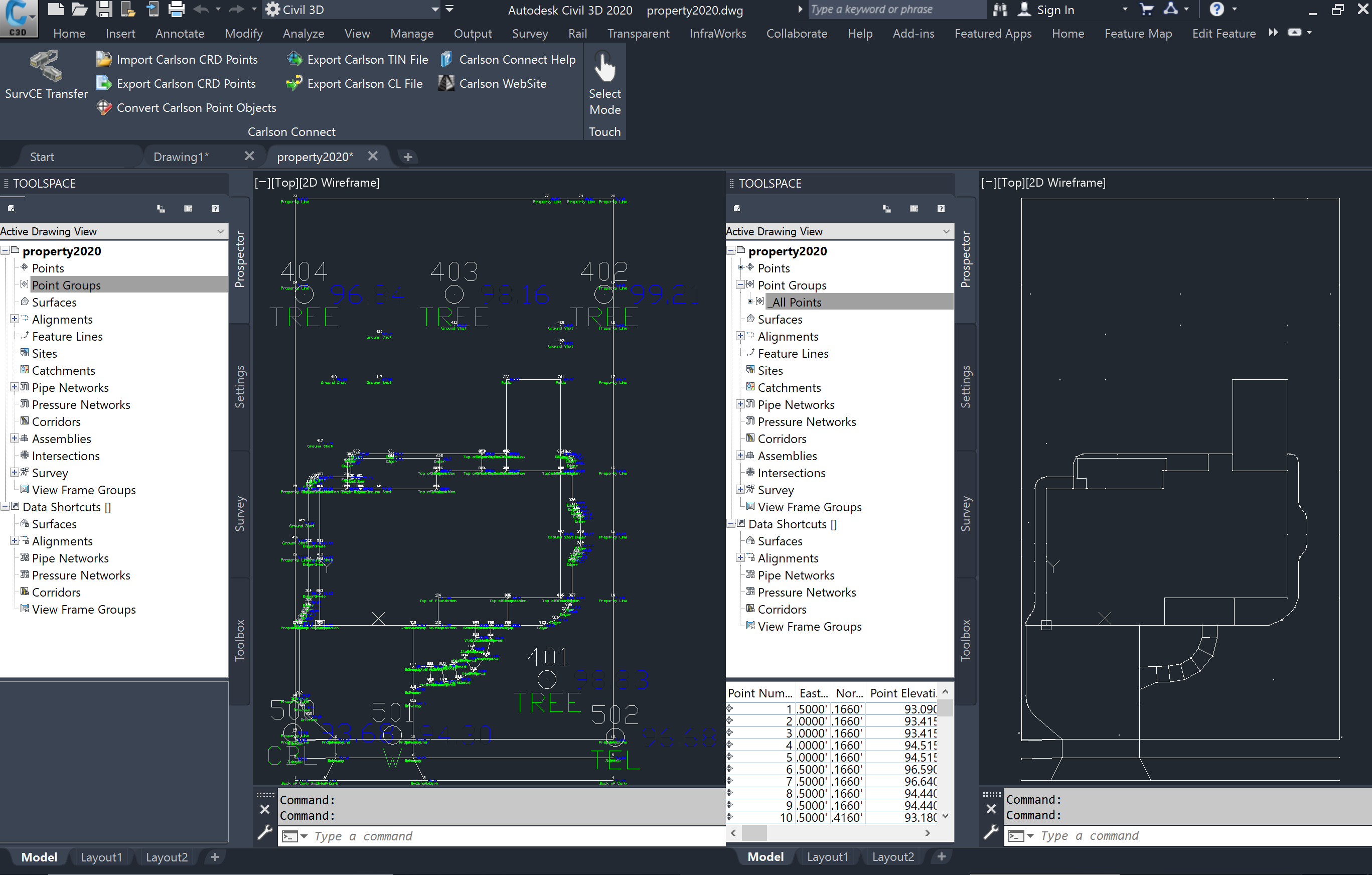The image size is (1372, 875).
Task: Click the Convert Carlson Point Objects icon
Action: click(104, 108)
